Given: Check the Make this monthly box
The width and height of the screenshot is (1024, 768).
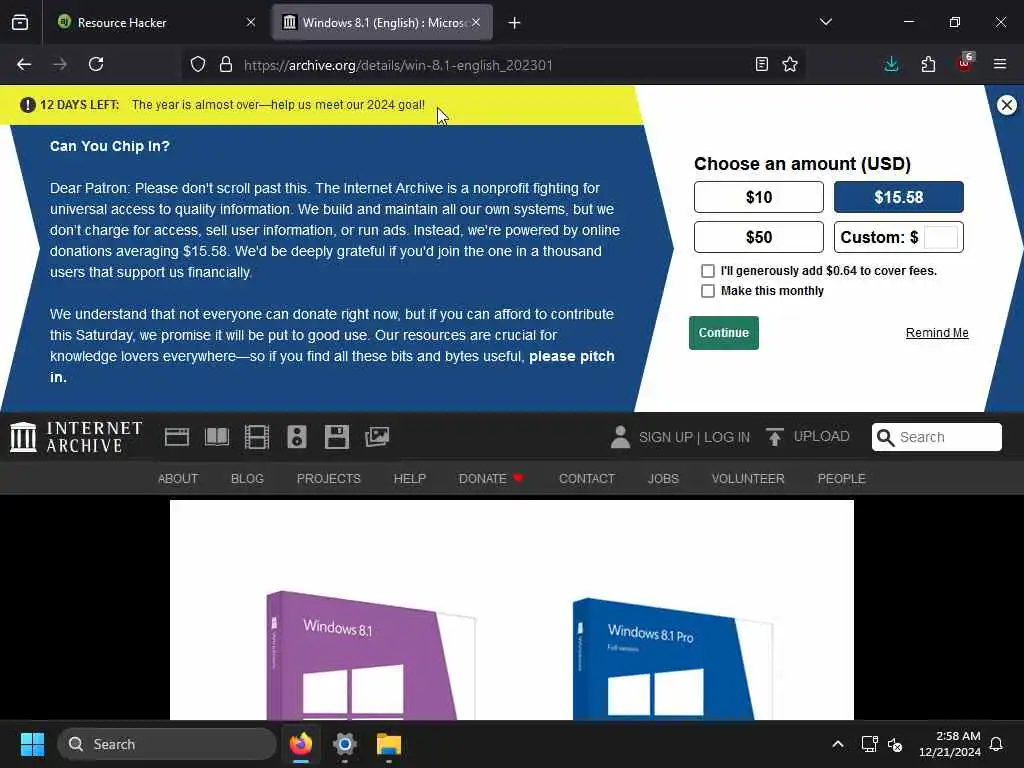Looking at the screenshot, I should coord(708,291).
